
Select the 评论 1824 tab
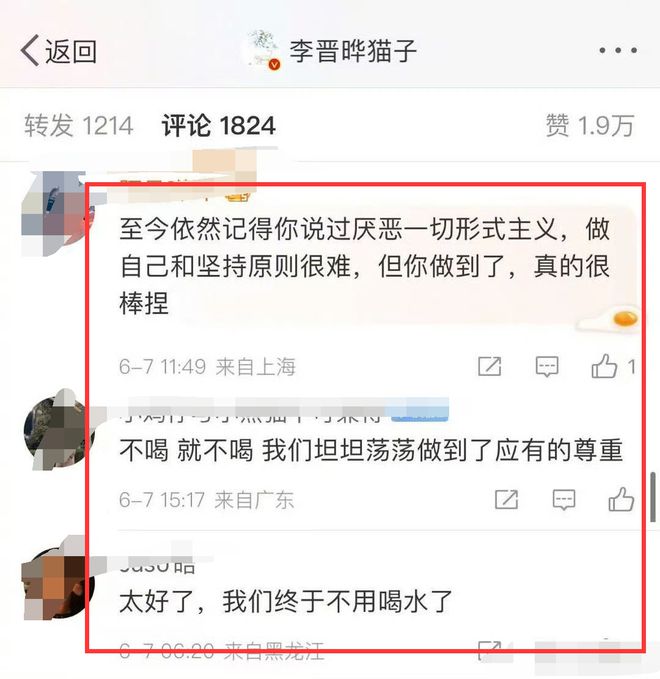click(x=219, y=126)
